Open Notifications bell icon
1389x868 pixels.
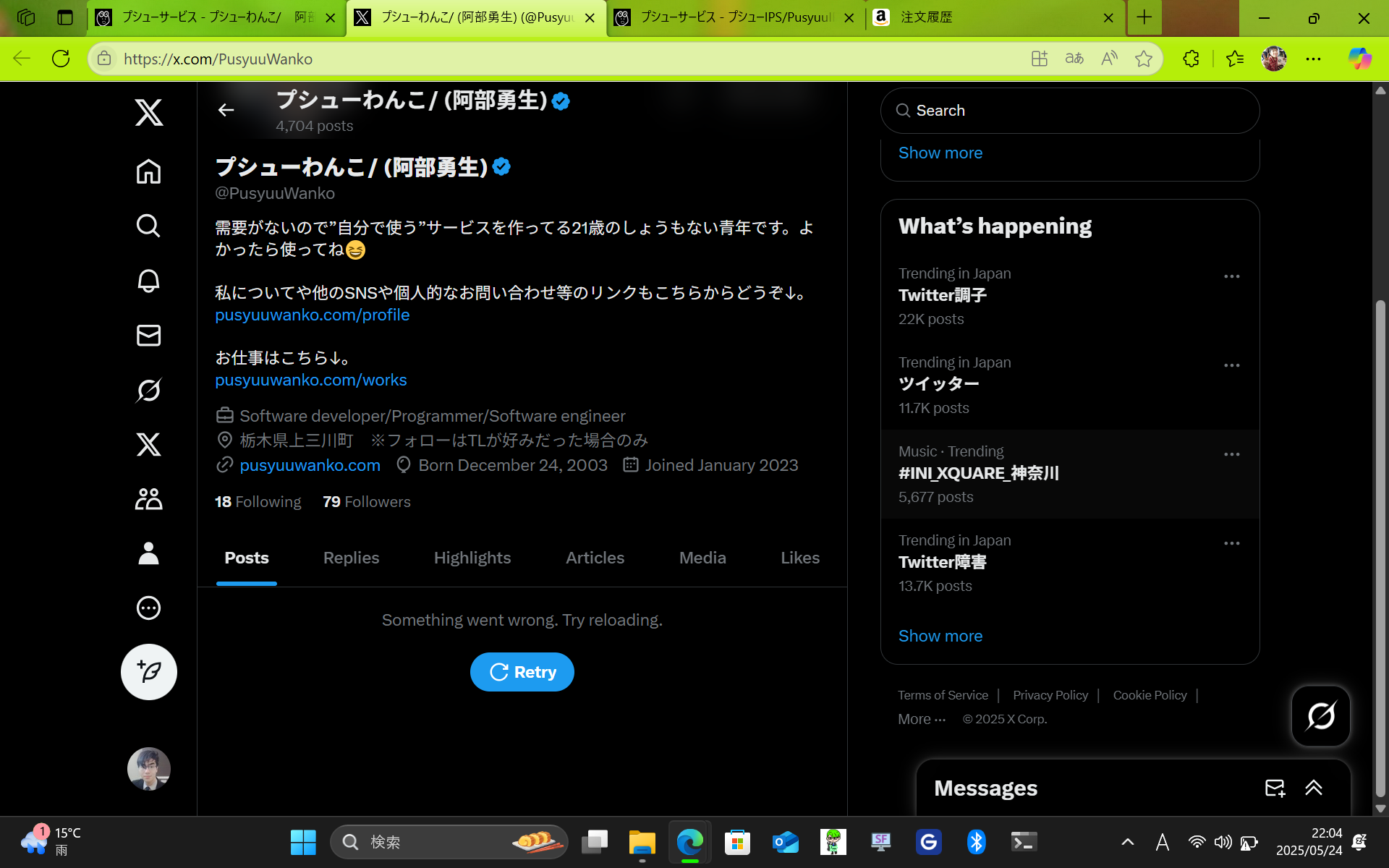coord(148,281)
